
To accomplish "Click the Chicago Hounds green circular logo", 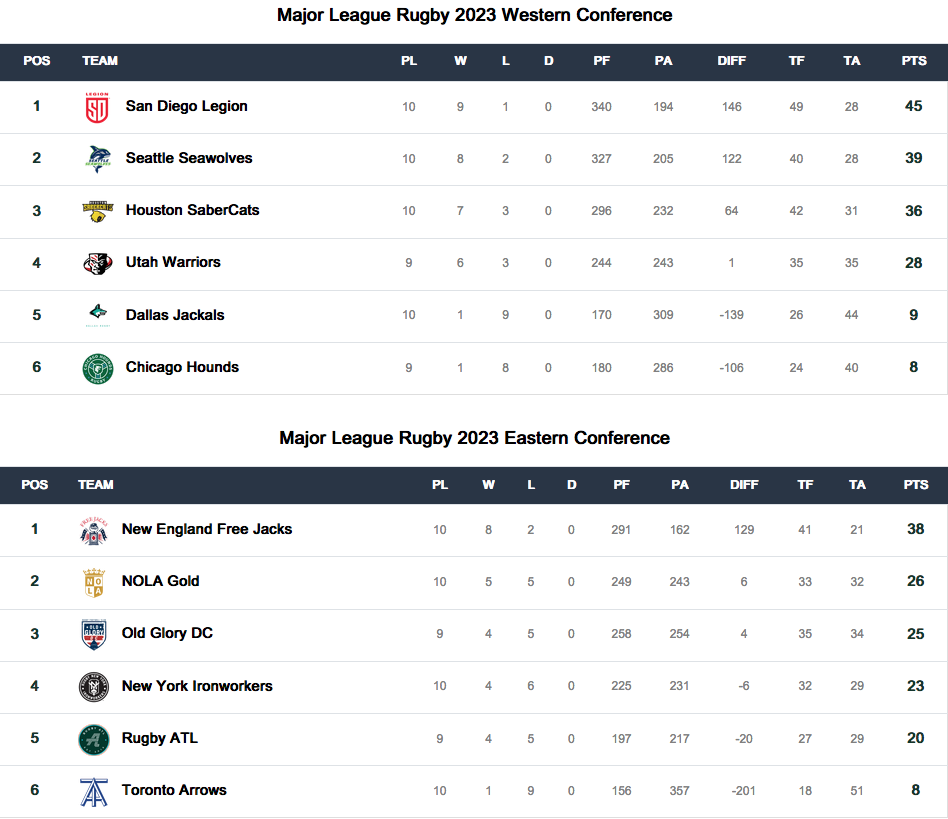I will [x=97, y=368].
